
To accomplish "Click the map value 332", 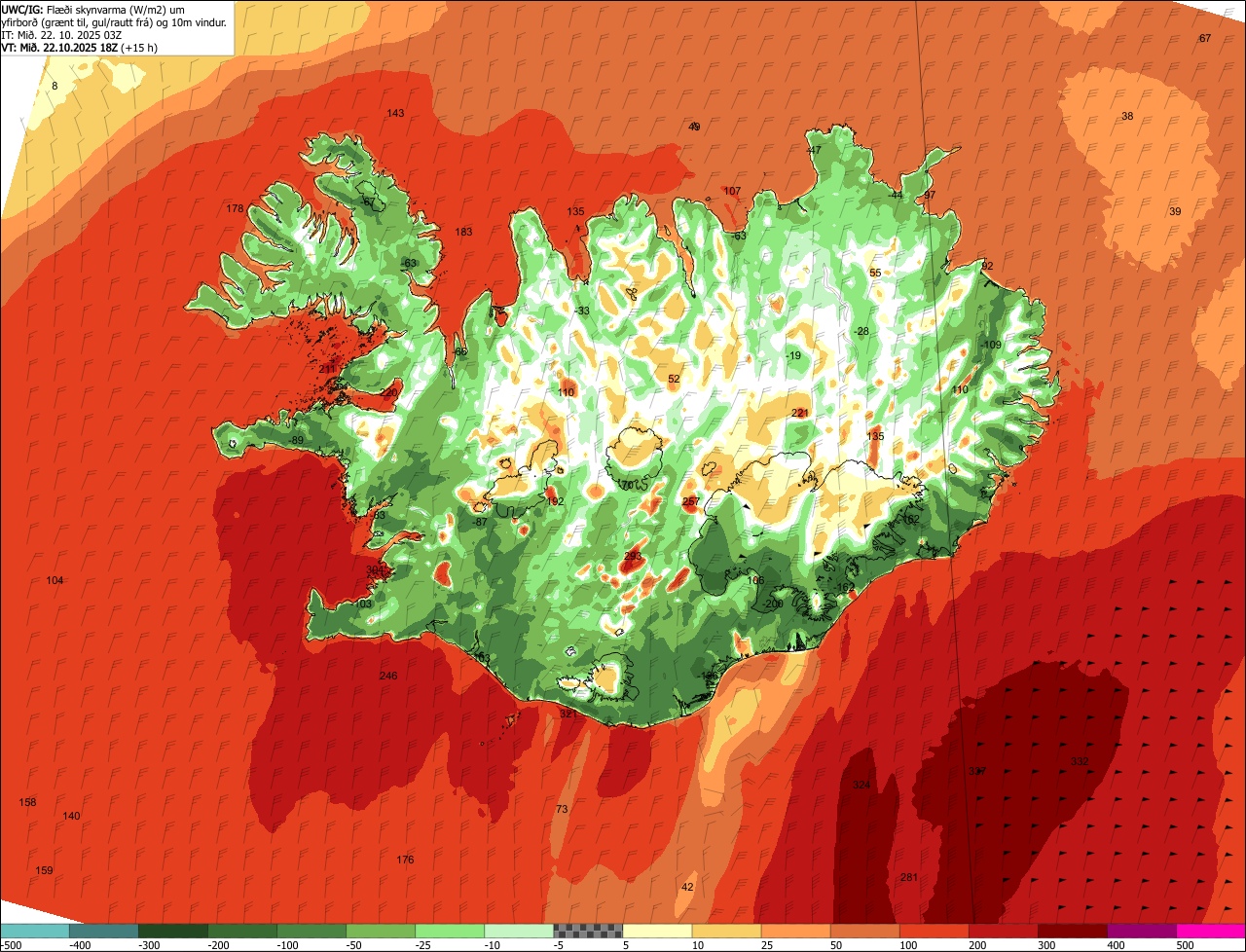I will click(x=1080, y=761).
